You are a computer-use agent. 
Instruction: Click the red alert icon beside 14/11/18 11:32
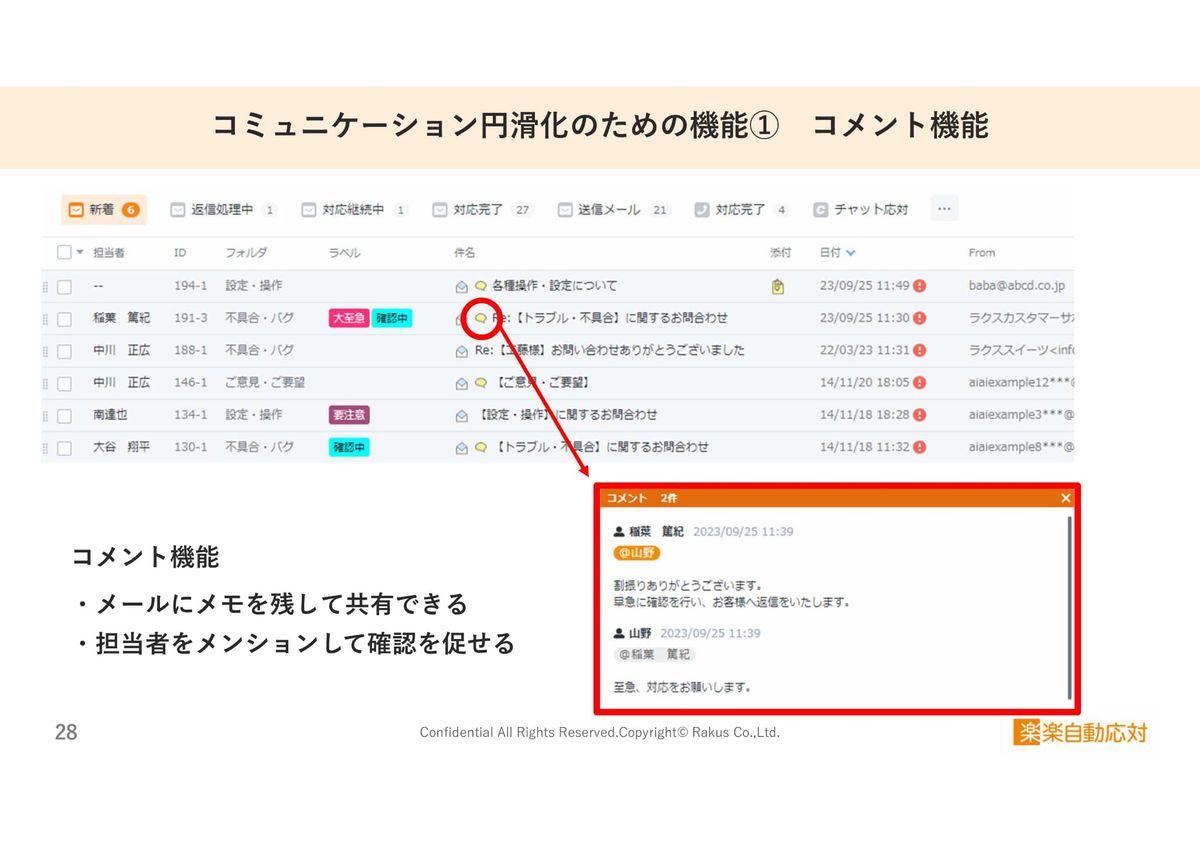(919, 447)
